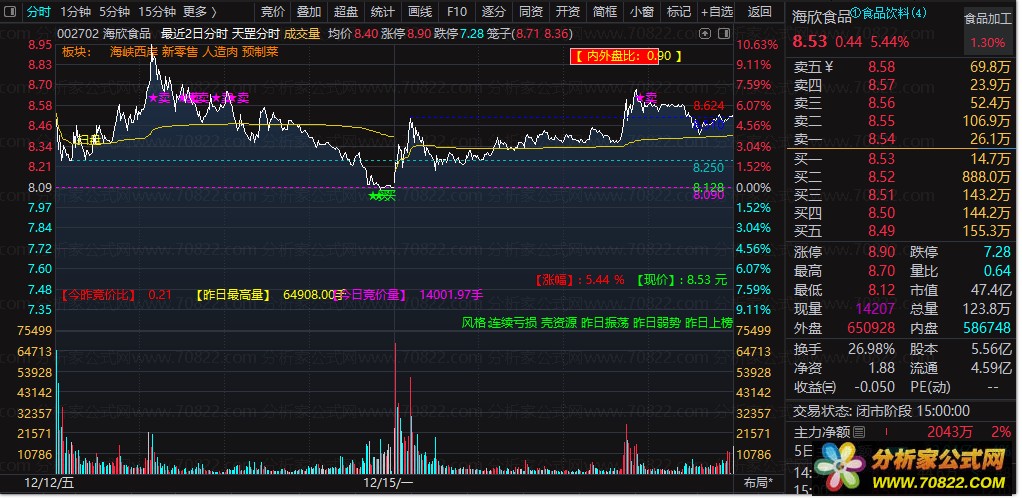Screen dimensions: 1022x499
Task: Click the stock name 海欣食品 in quote panel
Action: 821,18
